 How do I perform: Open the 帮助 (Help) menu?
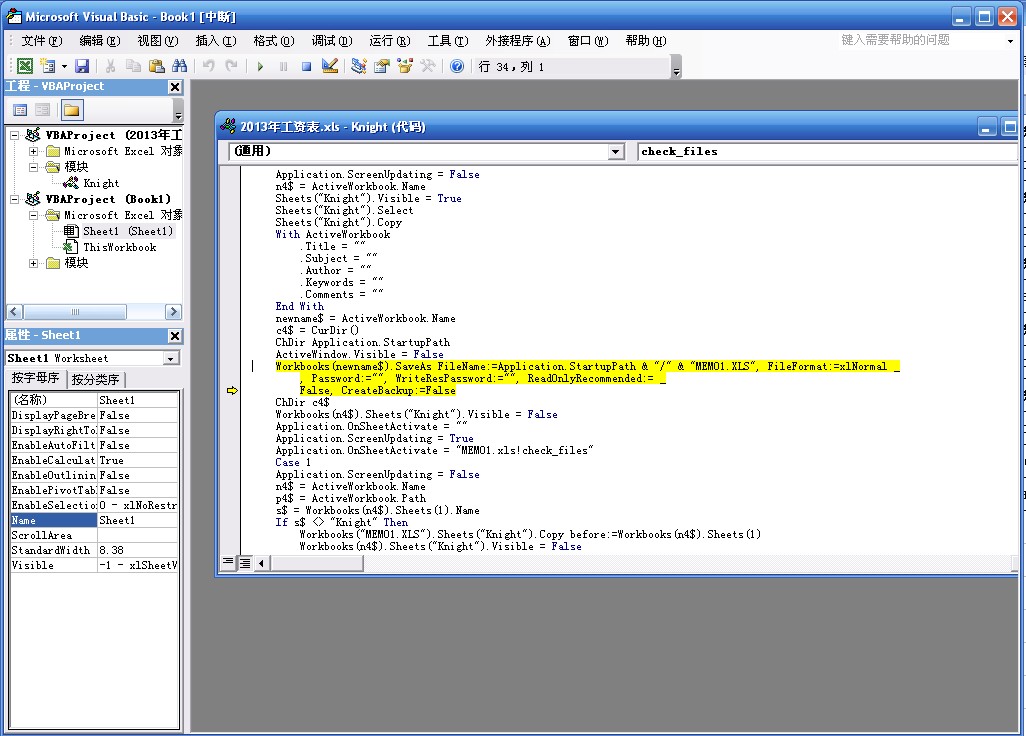click(646, 41)
